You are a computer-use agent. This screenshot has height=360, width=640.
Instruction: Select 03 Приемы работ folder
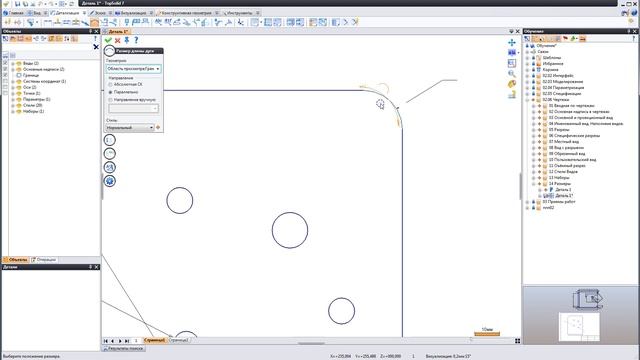tap(559, 202)
